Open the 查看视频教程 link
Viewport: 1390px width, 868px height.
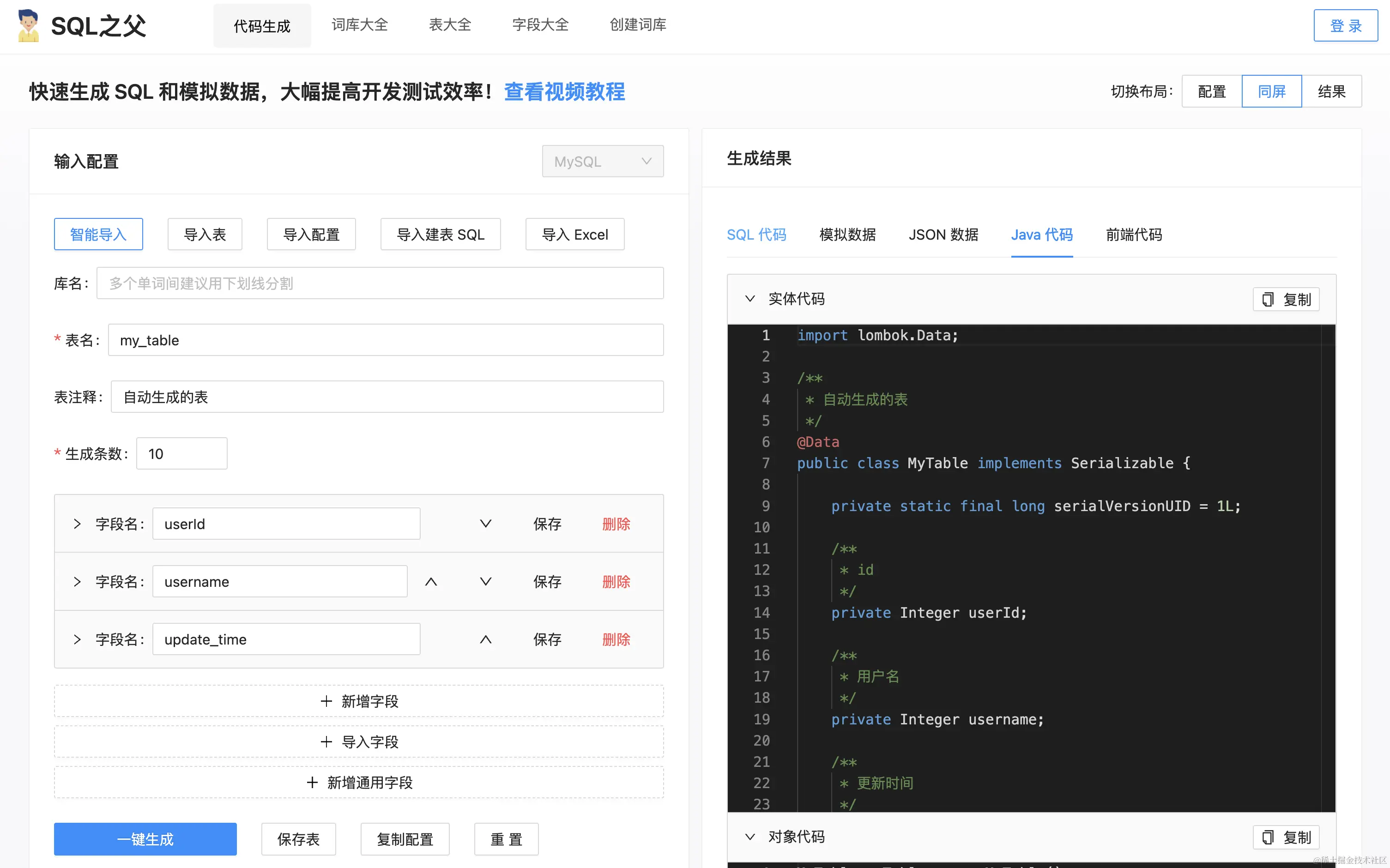tap(564, 92)
